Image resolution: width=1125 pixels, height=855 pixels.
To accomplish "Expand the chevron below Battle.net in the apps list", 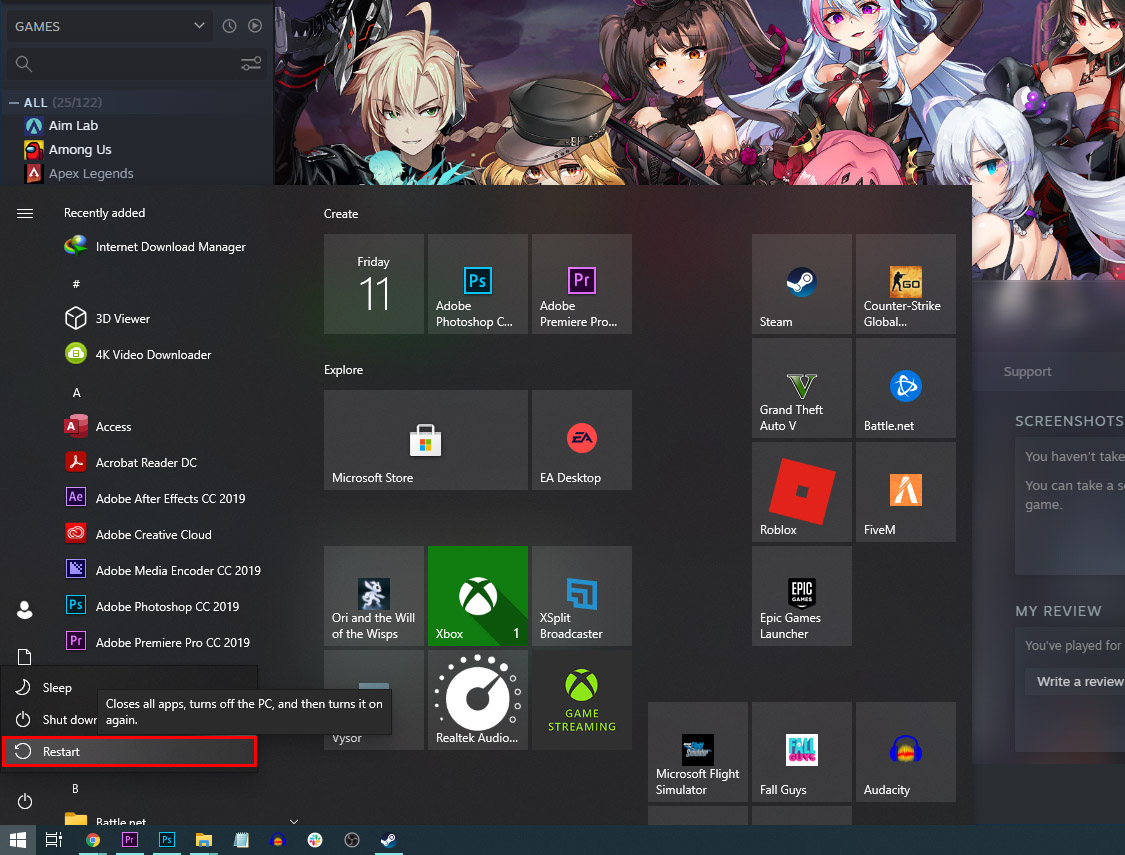I will click(x=292, y=820).
